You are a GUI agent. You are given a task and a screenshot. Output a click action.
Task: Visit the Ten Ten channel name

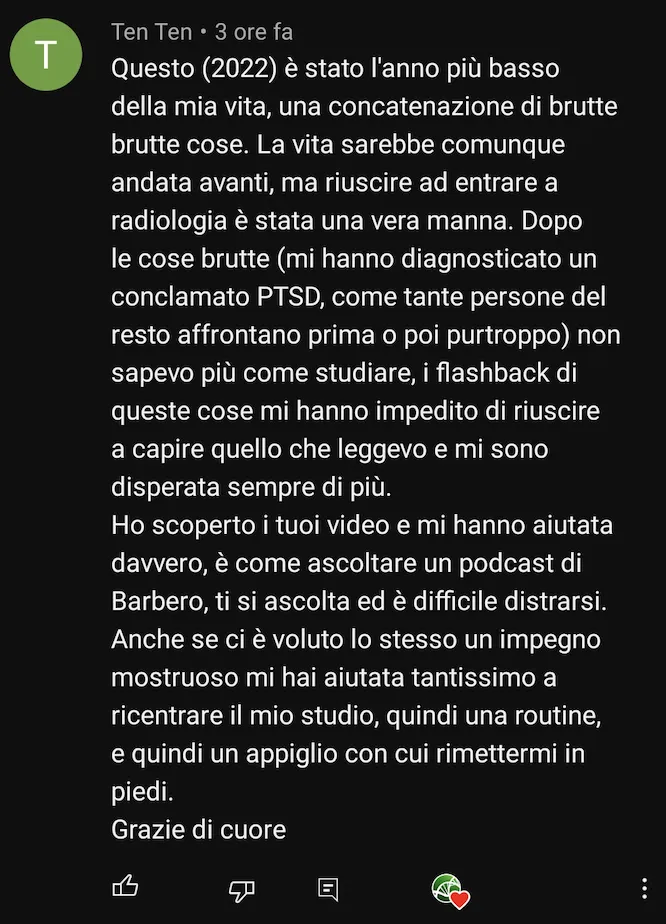[x=151, y=32]
